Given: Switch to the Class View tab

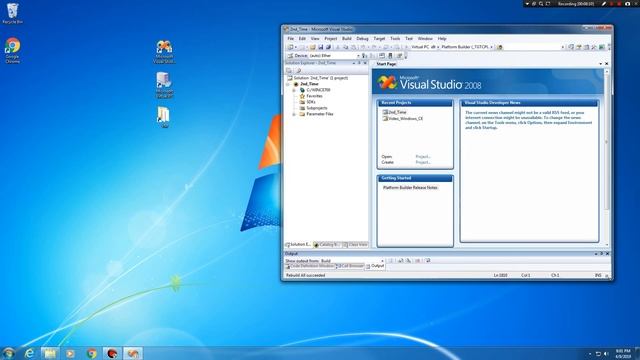Looking at the screenshot, I should coord(355,244).
